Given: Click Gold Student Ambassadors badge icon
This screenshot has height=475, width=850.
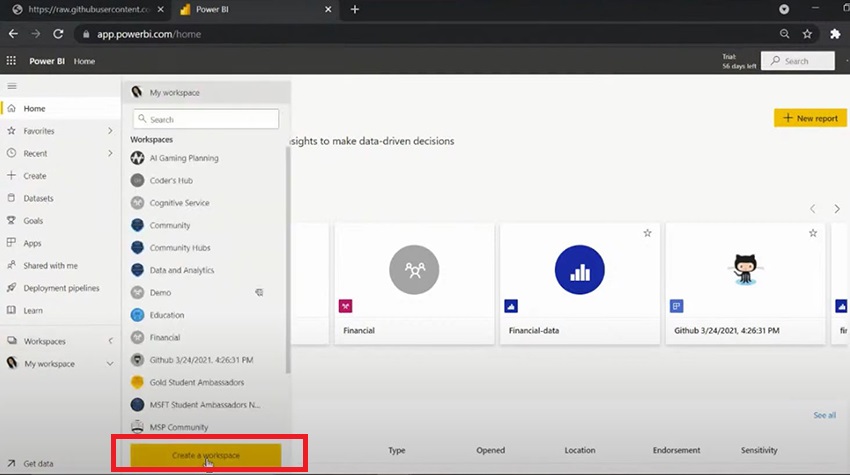Looking at the screenshot, I should 137,382.
